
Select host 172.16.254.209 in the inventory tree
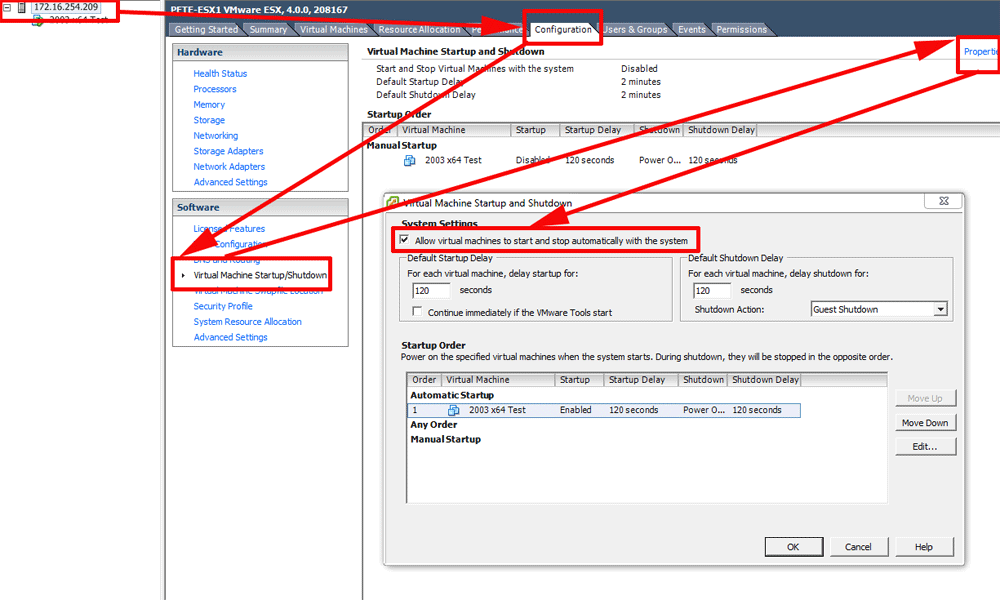coord(66,7)
